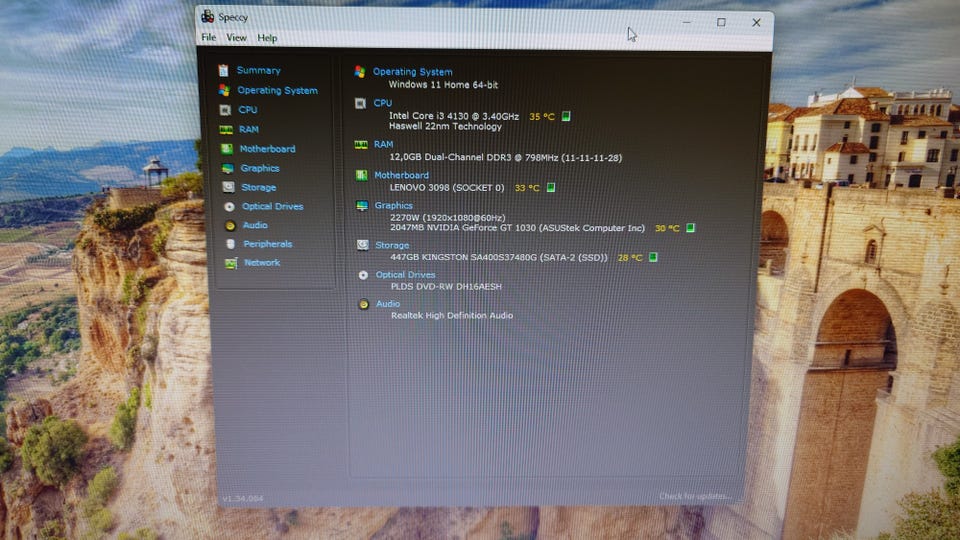Click the Storage icon in summary pane
960x540 pixels.
(x=362, y=245)
